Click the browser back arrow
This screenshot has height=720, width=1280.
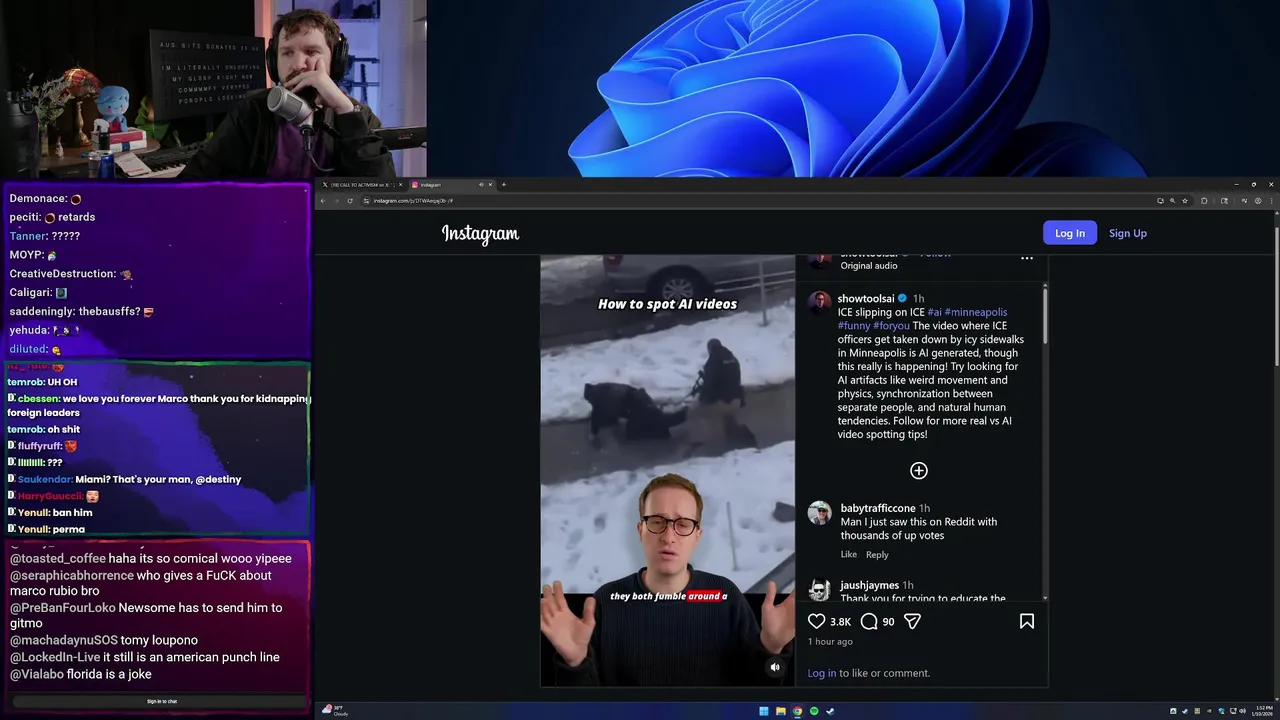(323, 201)
